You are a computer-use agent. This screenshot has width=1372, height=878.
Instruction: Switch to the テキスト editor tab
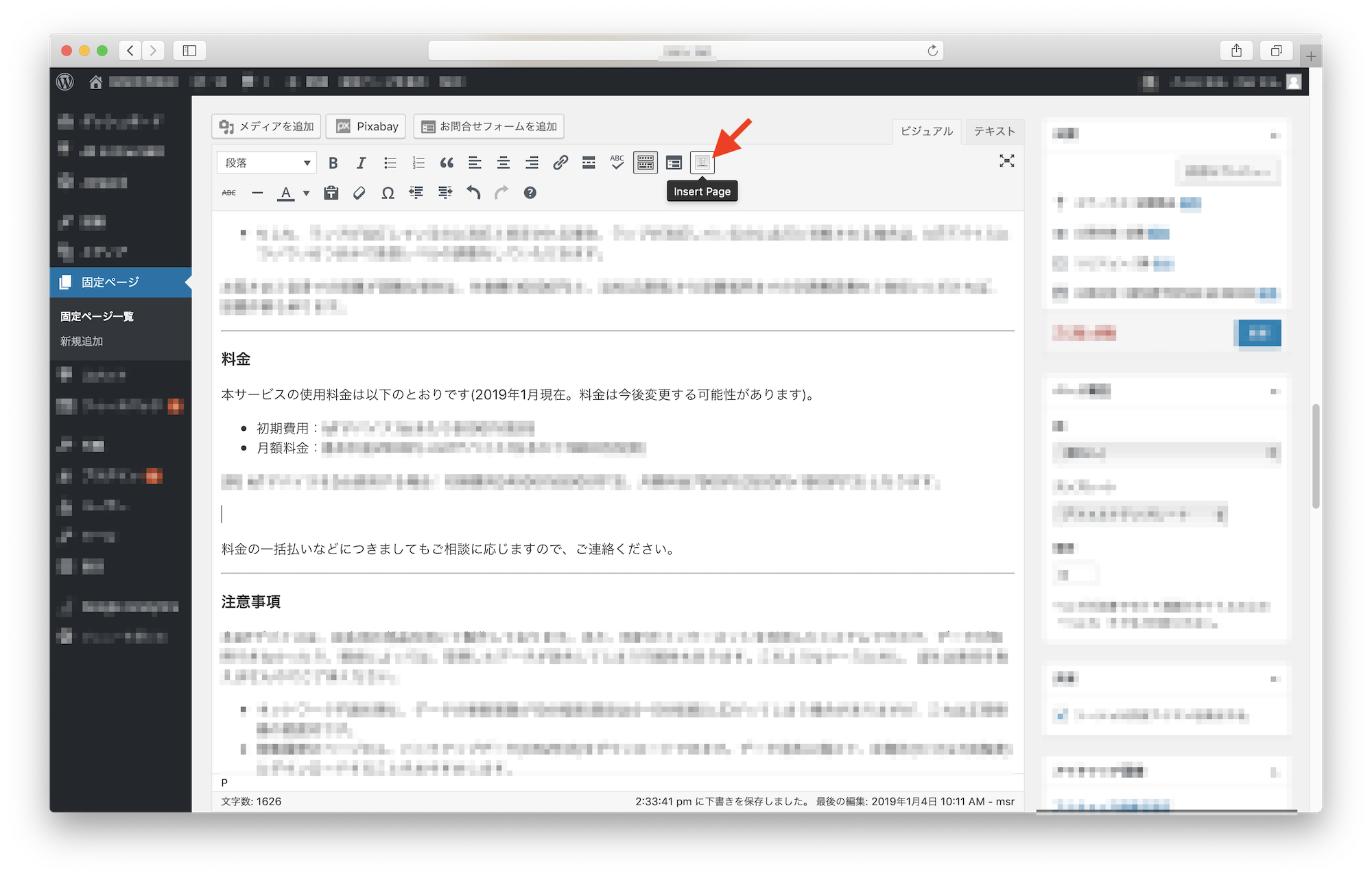(994, 131)
